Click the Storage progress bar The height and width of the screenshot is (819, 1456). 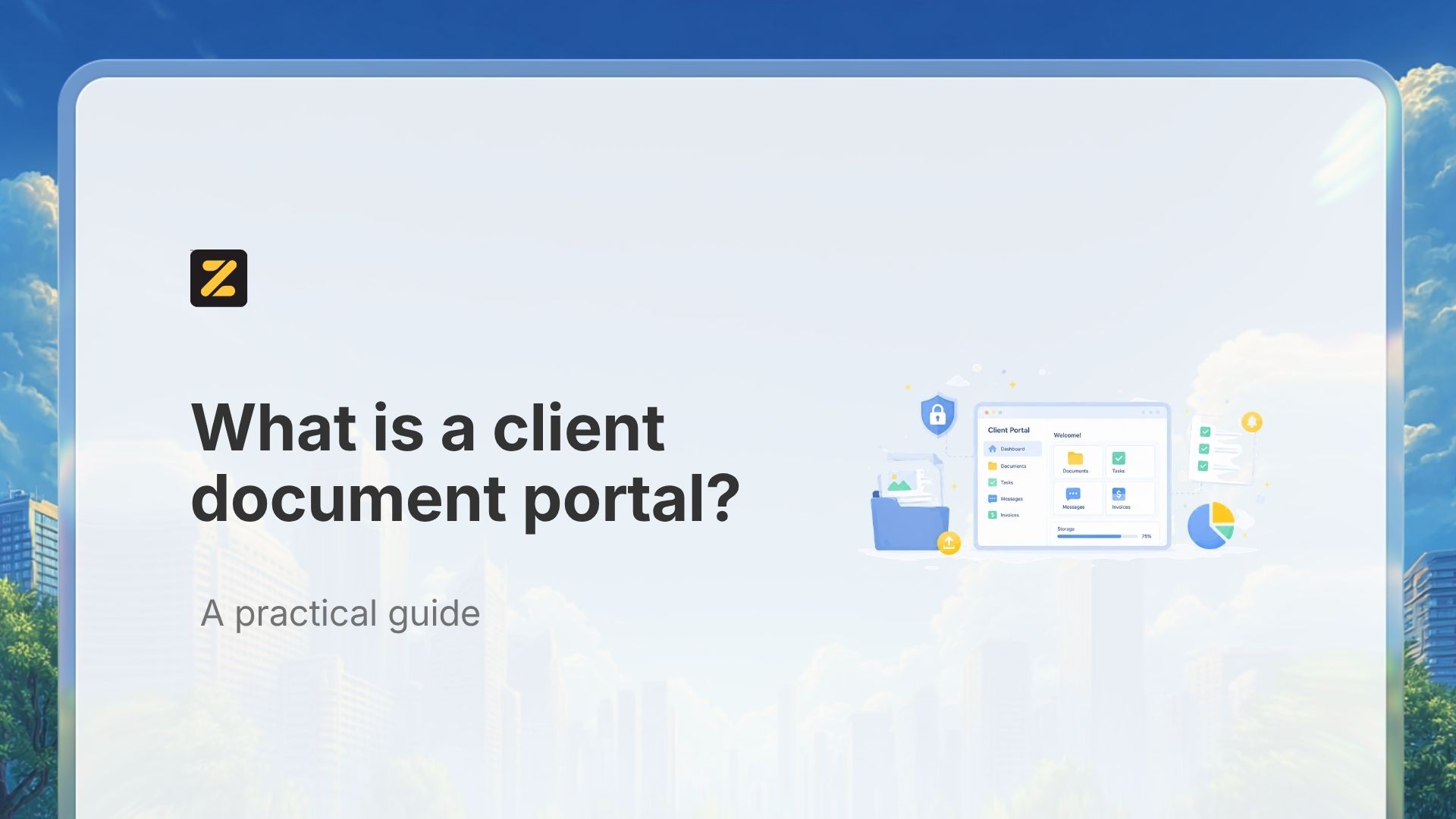pos(1097,536)
